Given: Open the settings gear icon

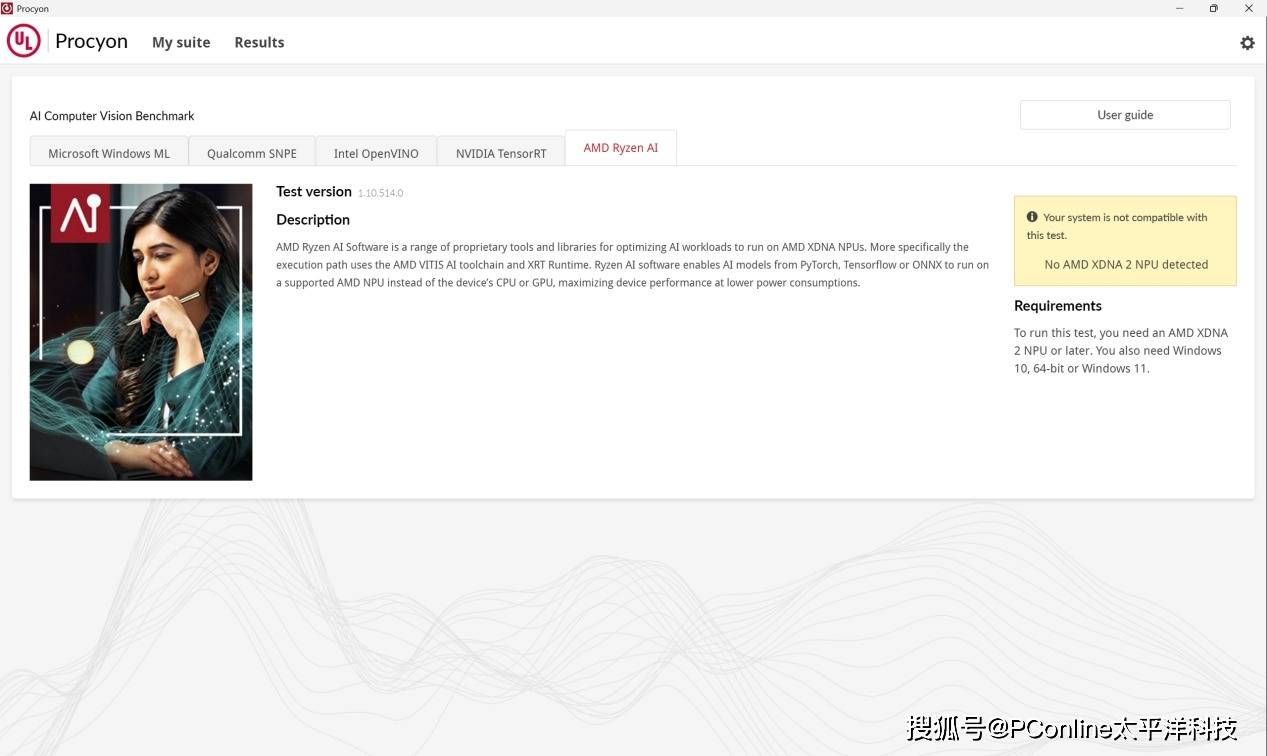Looking at the screenshot, I should pyautogui.click(x=1247, y=43).
